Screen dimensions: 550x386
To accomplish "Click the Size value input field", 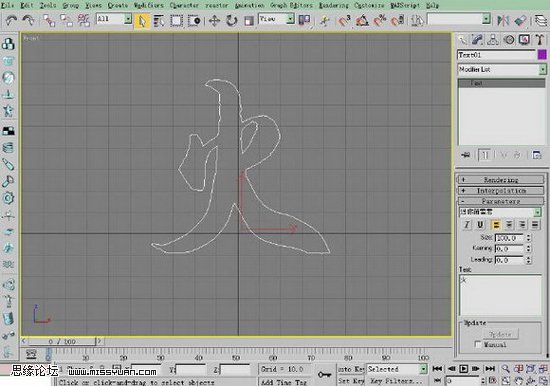I will (509, 238).
